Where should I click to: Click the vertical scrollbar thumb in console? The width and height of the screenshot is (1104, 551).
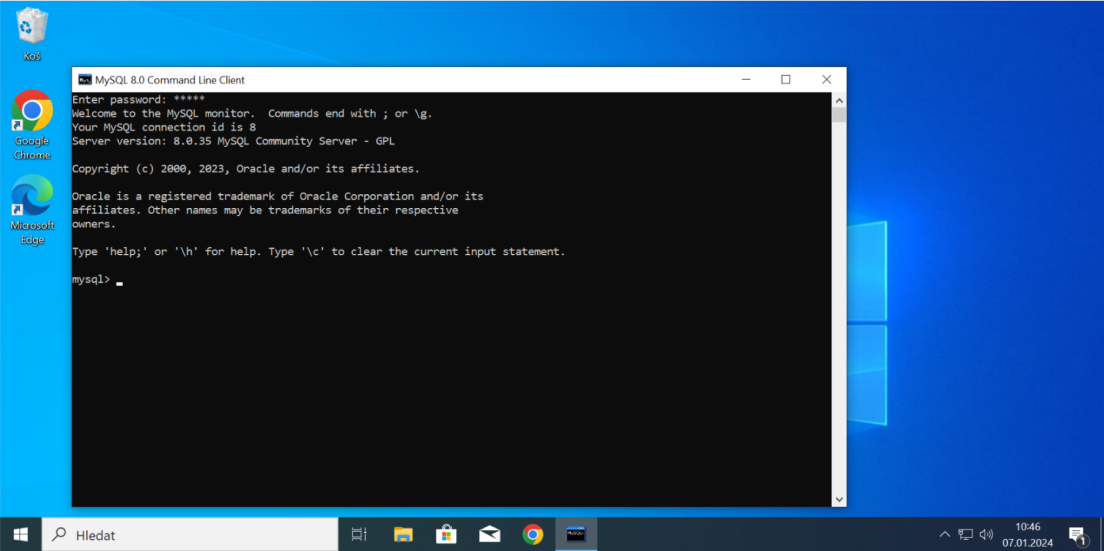[x=839, y=115]
